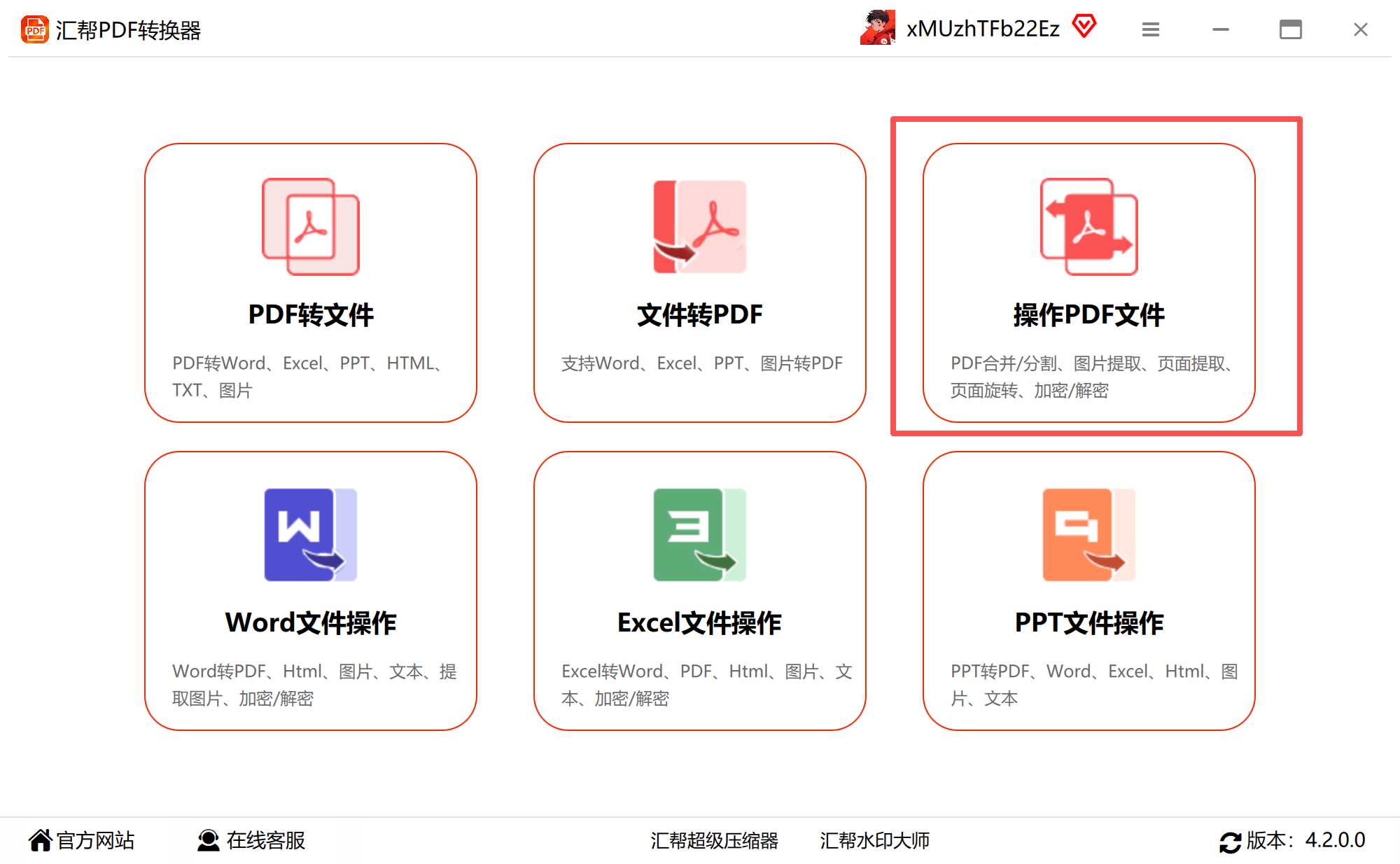Select the PDF转文件 title text

pos(311,315)
